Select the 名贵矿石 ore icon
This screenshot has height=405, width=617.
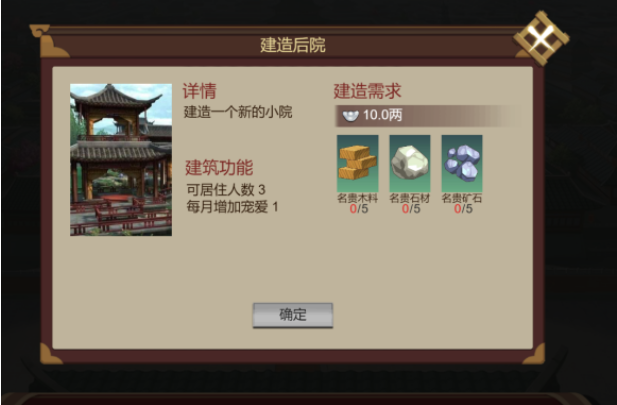tap(462, 163)
